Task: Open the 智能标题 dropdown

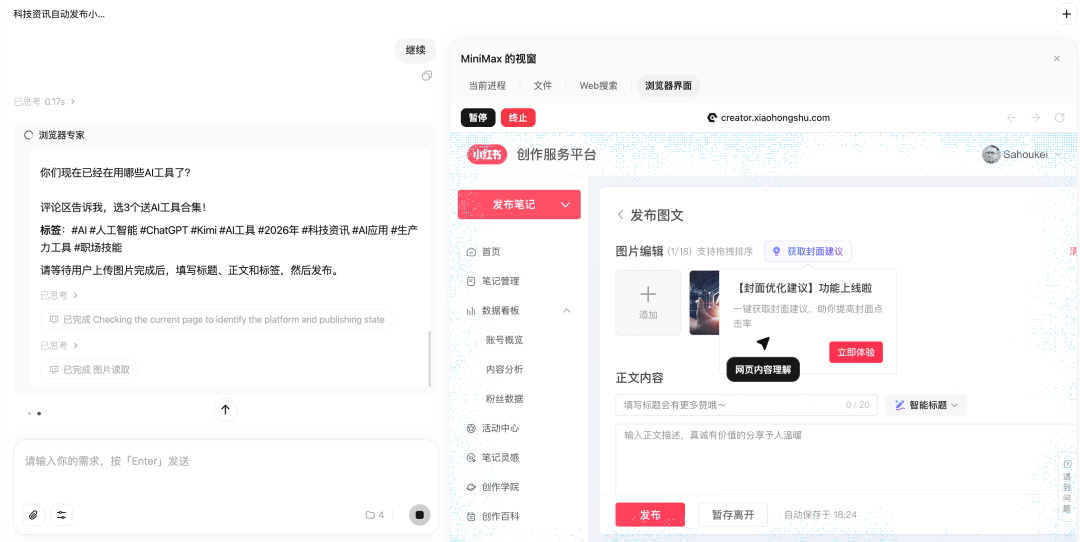Action: (926, 405)
